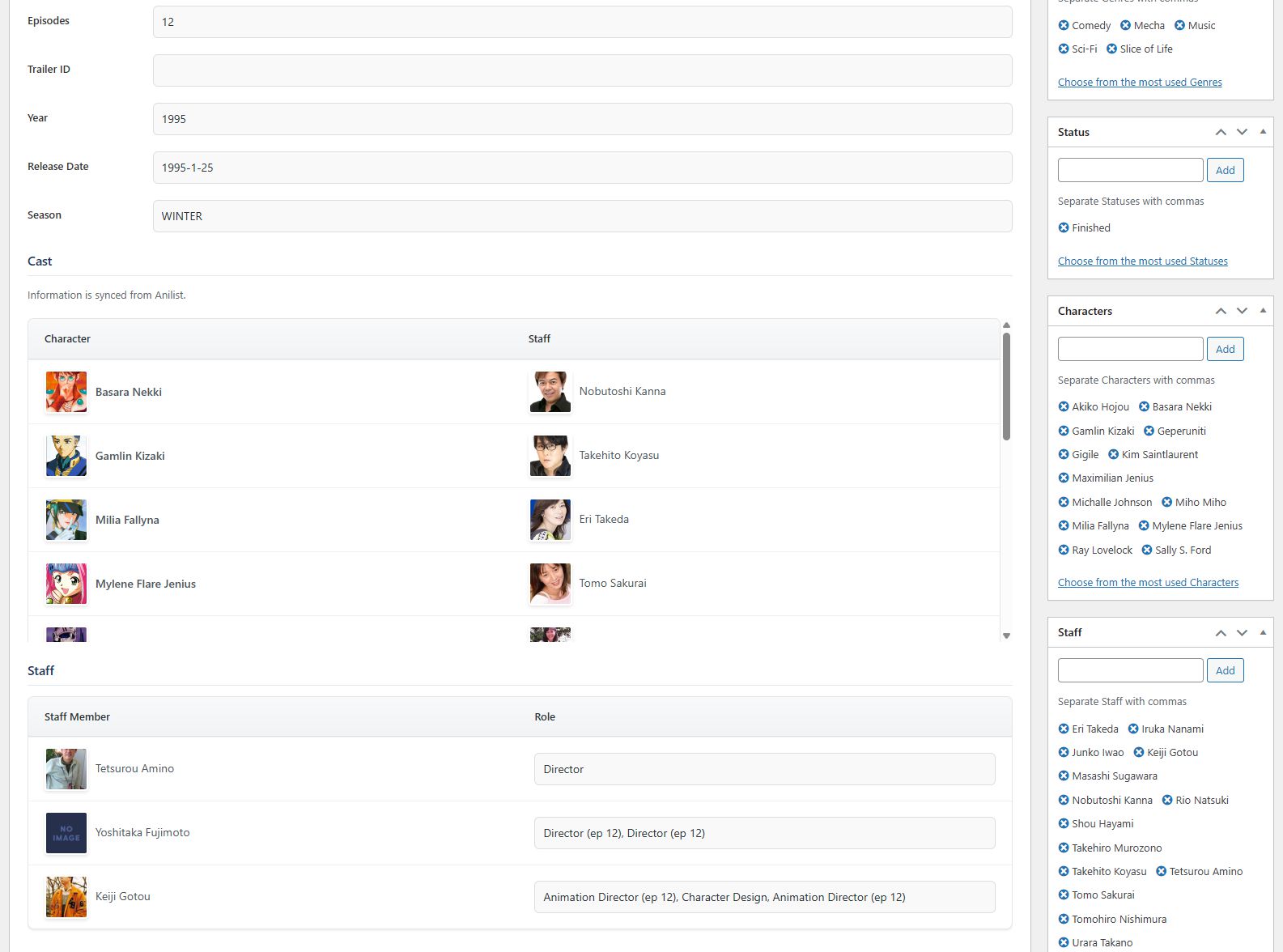Screen dimensions: 1283x952
Task: Add a new Status term
Action: 1226,170
